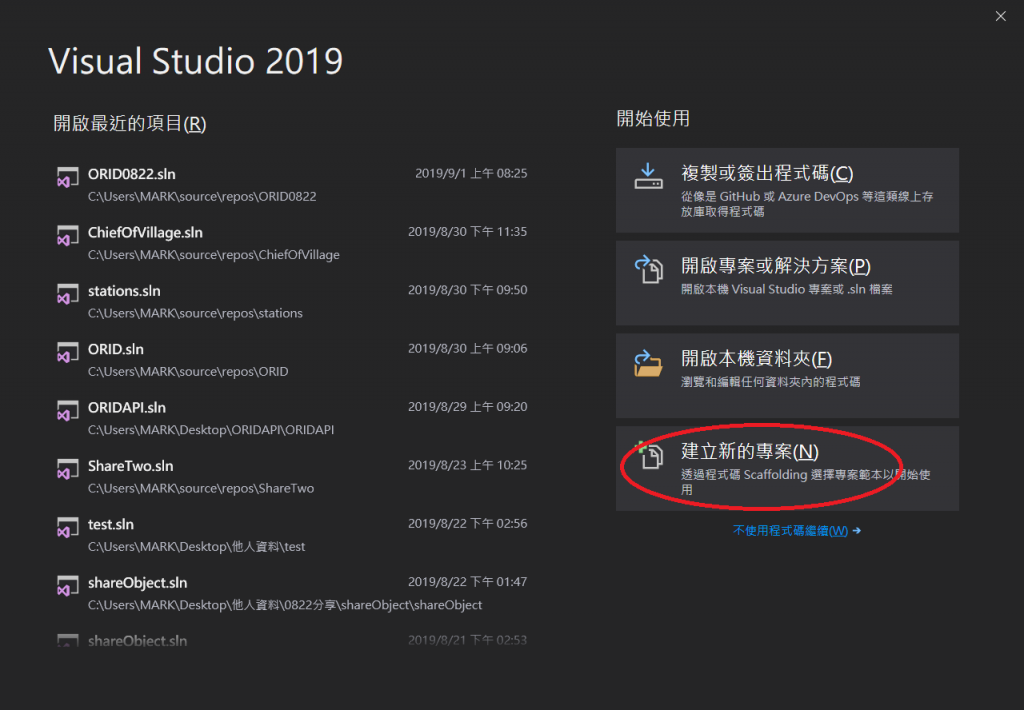Click the solution icon beside ORID0822.sln

(67, 178)
